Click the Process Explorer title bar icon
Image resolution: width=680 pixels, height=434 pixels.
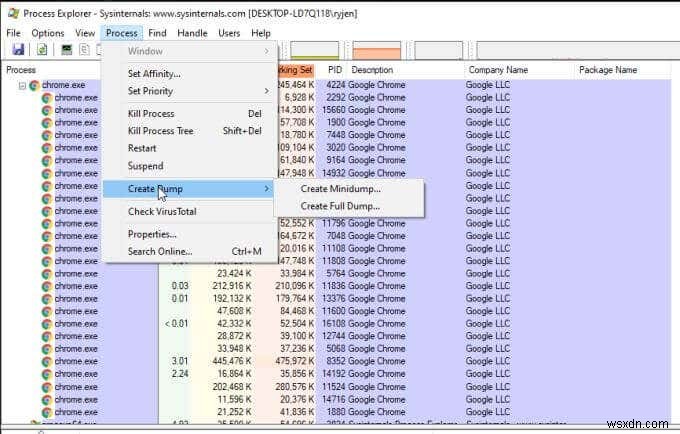pyautogui.click(x=13, y=13)
